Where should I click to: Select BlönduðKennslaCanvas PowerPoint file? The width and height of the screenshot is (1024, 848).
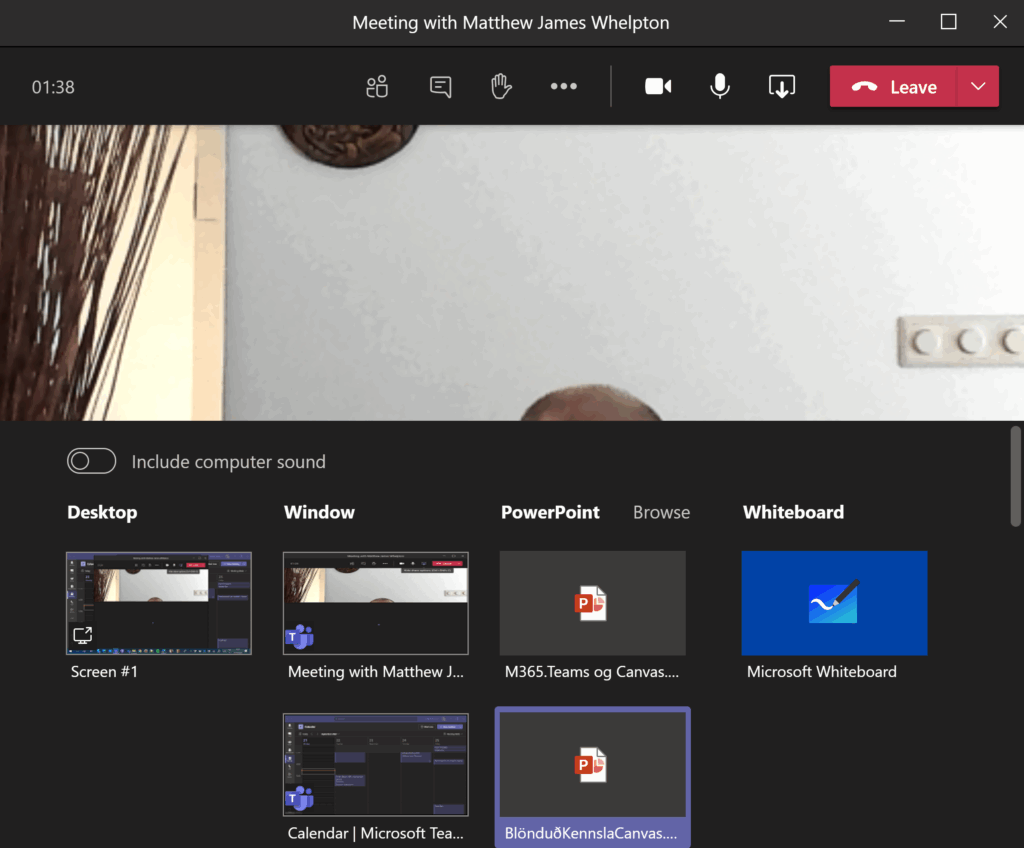pyautogui.click(x=592, y=765)
